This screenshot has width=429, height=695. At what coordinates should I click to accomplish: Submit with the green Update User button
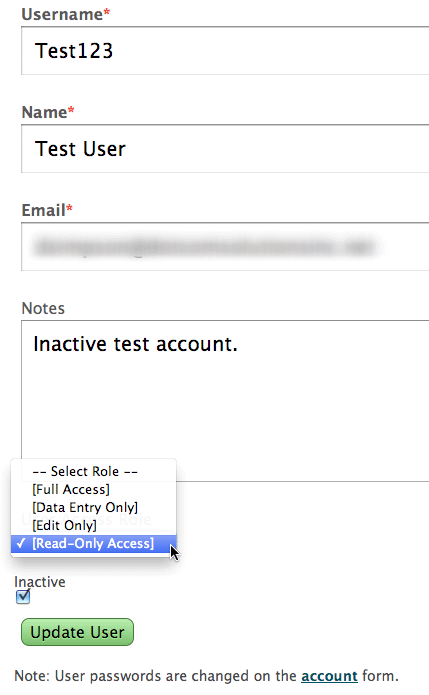pos(77,632)
